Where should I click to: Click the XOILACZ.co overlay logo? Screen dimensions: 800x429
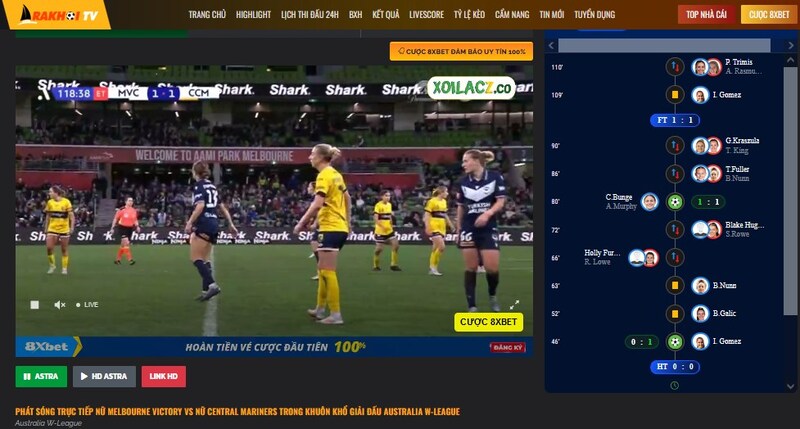tap(471, 88)
